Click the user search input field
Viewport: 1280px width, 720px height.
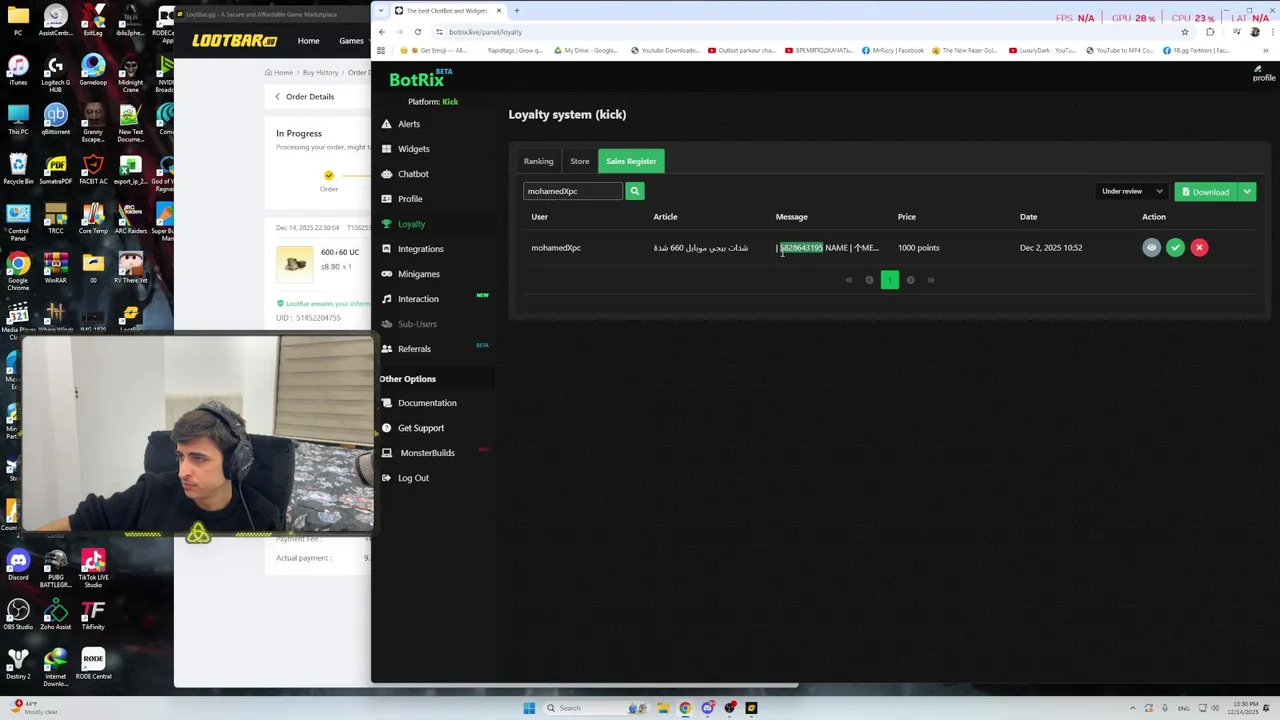[x=573, y=191]
